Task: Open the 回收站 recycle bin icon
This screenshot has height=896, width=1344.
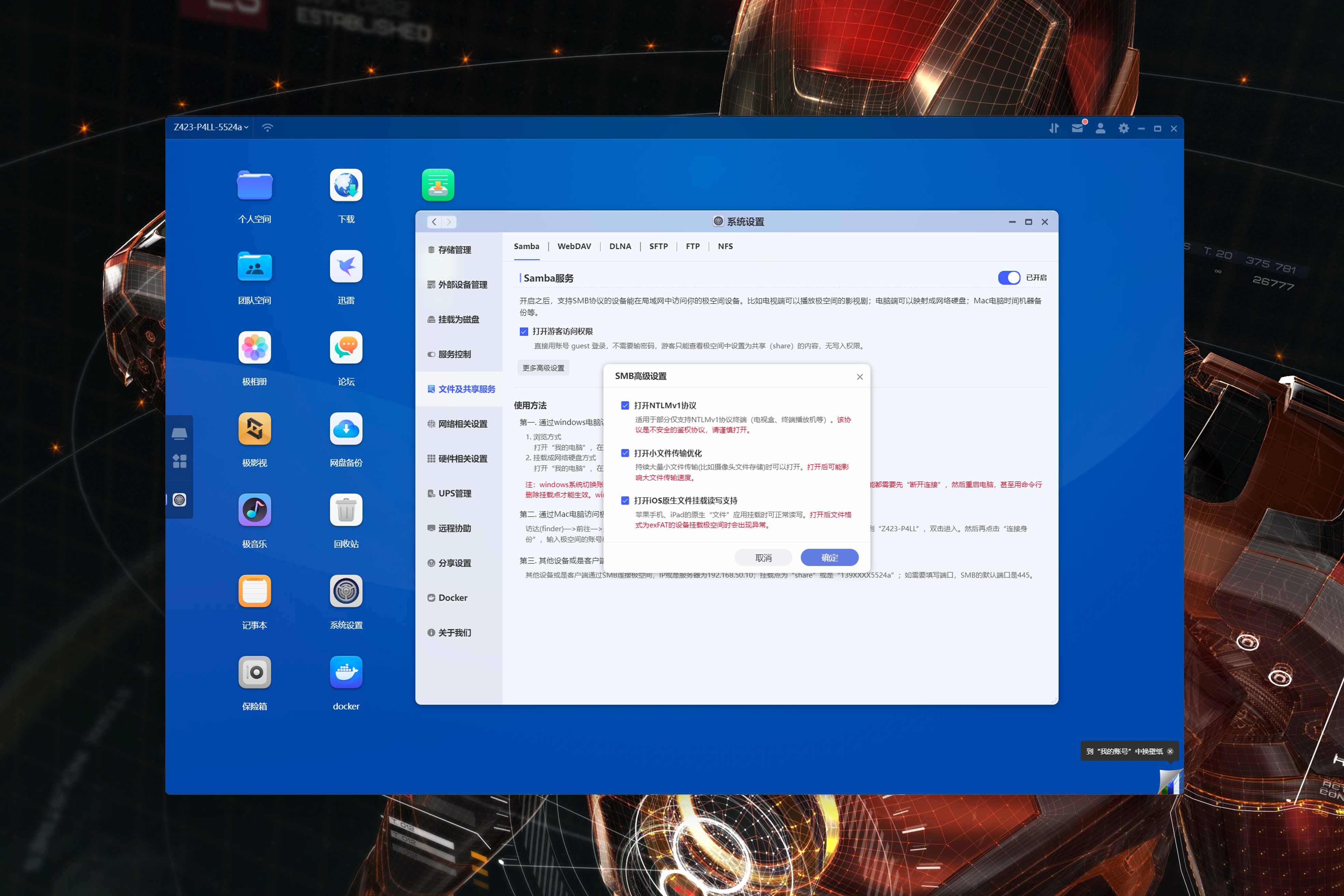Action: (346, 510)
